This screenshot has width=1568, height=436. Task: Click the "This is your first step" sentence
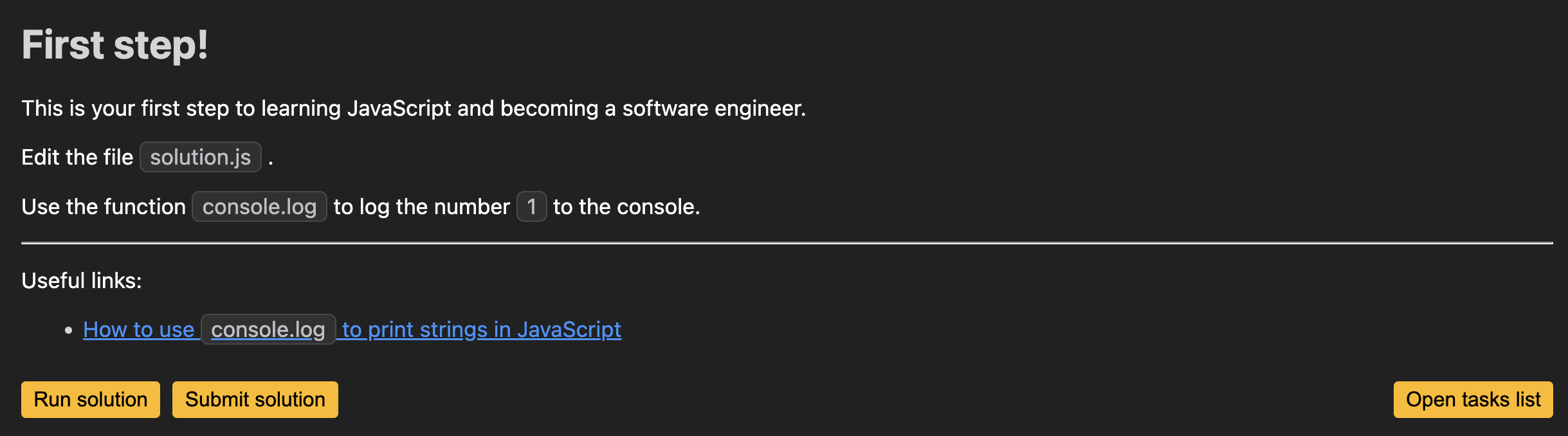(x=414, y=108)
